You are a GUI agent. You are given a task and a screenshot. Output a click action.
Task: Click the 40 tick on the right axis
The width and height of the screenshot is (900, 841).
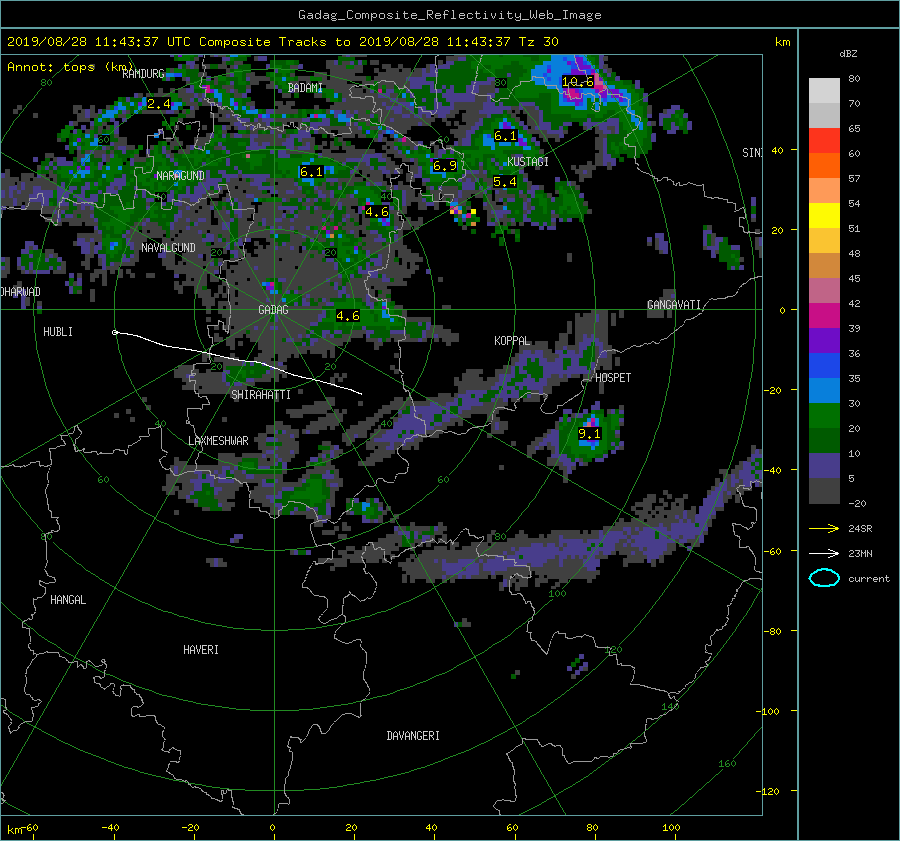coord(777,150)
